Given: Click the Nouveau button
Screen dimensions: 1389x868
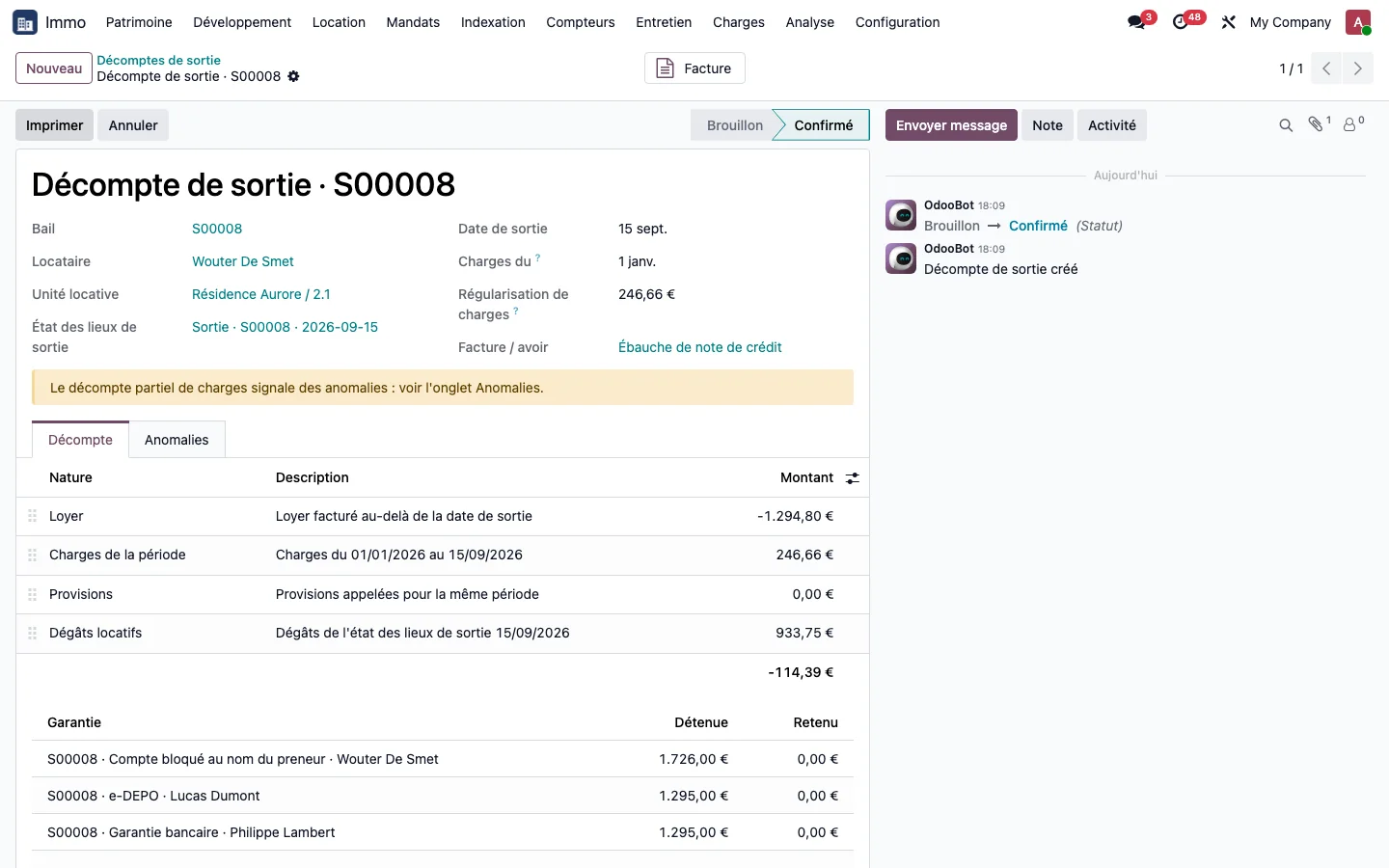Looking at the screenshot, I should tap(54, 68).
